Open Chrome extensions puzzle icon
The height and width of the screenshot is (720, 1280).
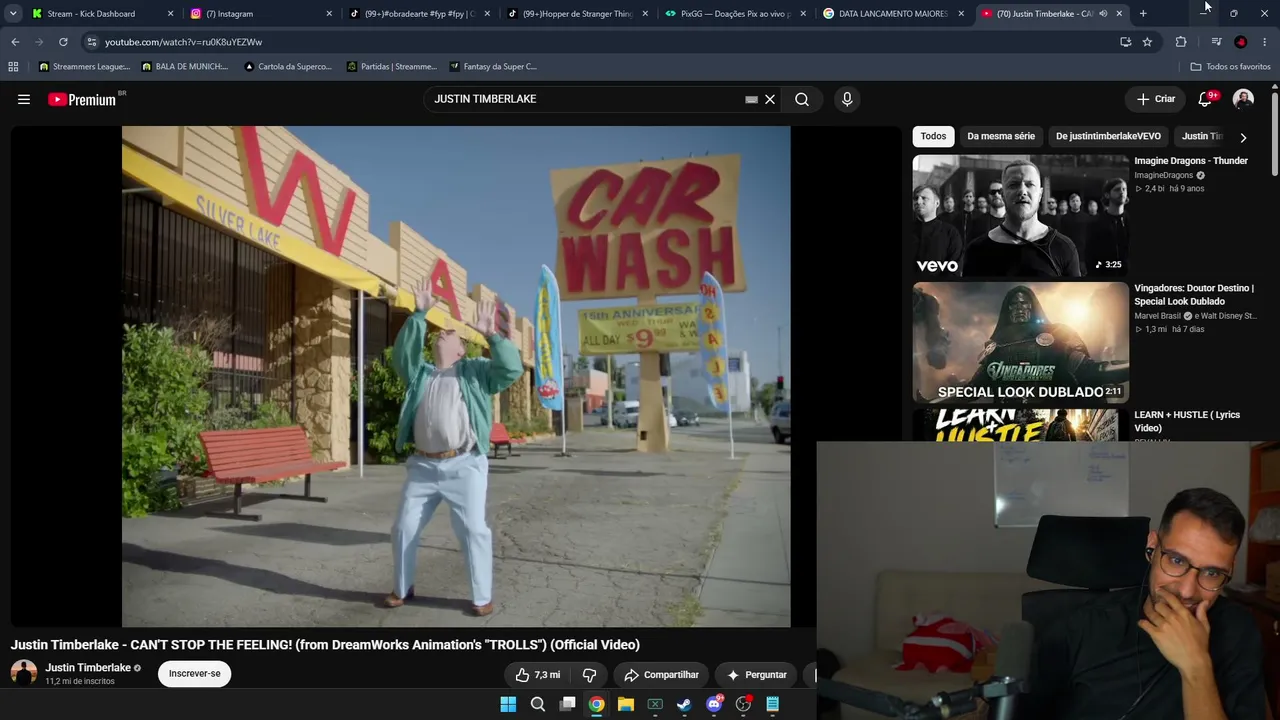pos(1181,42)
